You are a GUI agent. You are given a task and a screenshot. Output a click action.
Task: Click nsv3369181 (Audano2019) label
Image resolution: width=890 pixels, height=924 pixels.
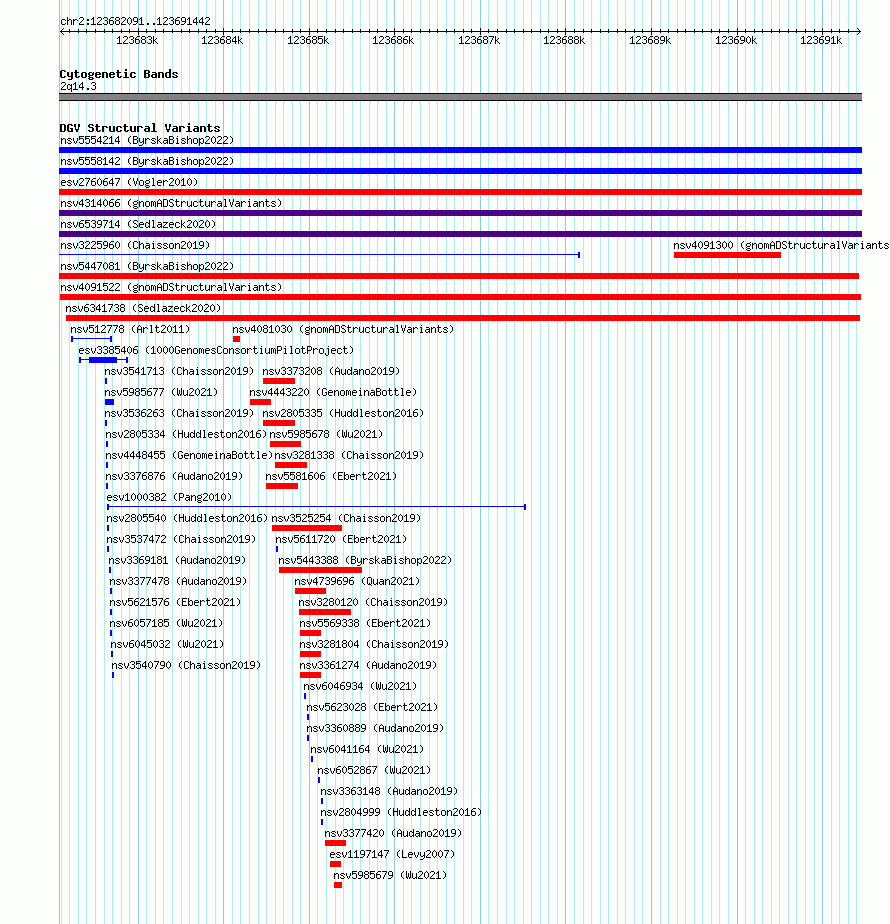[177, 560]
